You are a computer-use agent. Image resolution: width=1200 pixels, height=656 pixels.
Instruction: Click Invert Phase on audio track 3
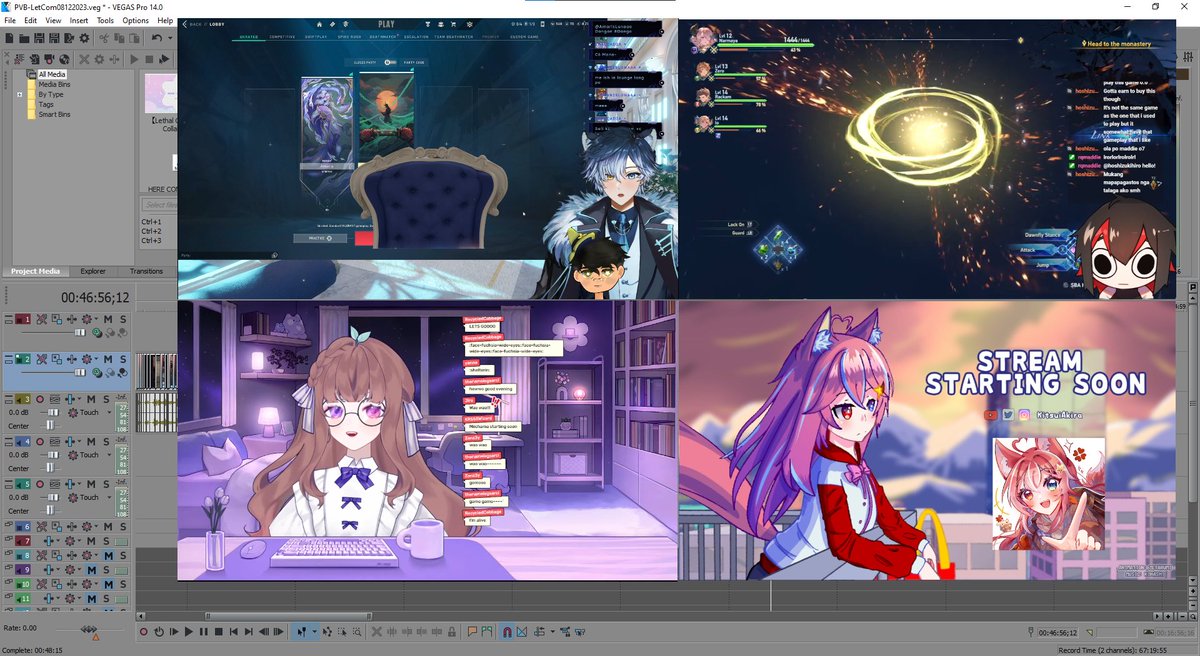click(54, 399)
